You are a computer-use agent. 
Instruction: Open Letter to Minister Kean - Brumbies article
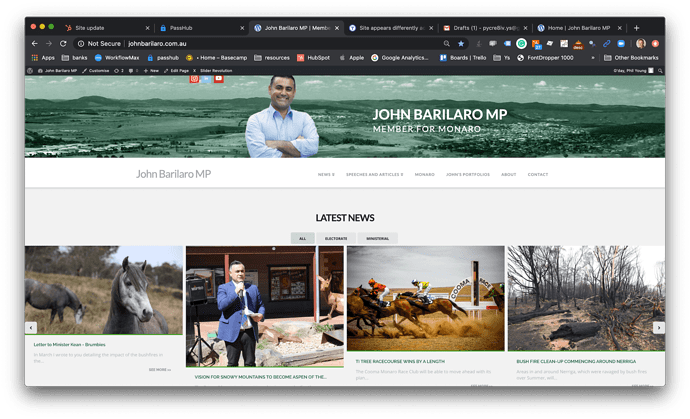pyautogui.click(x=70, y=345)
